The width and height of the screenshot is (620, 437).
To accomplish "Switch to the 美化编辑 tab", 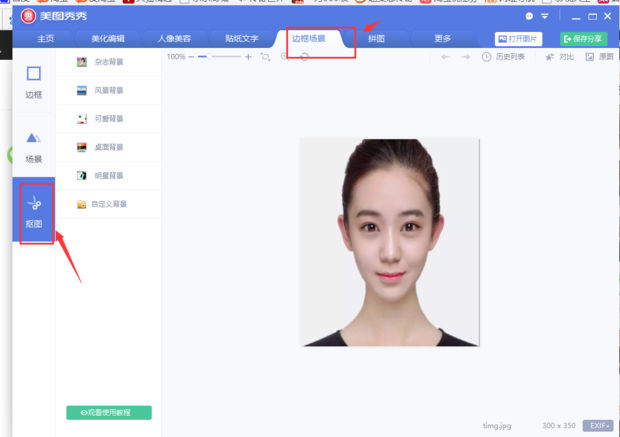I will click(x=108, y=39).
